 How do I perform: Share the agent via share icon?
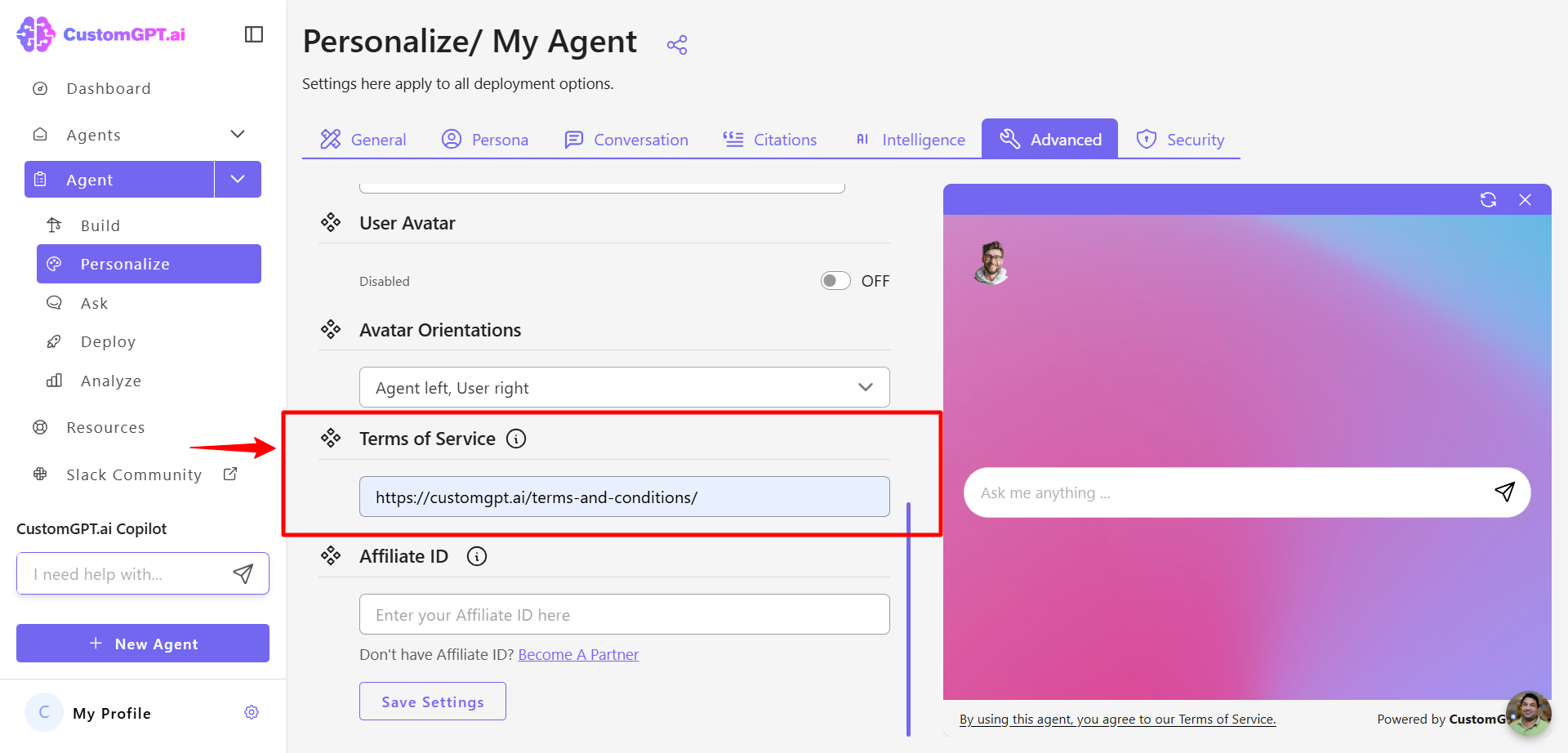point(677,45)
